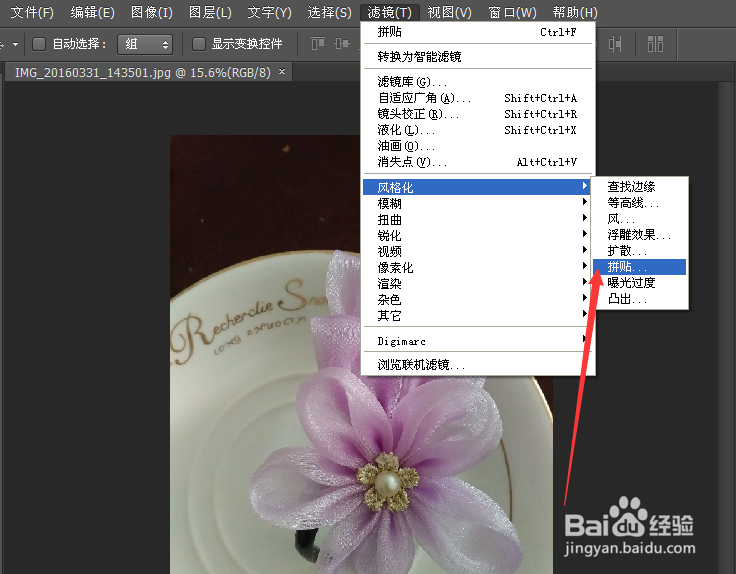This screenshot has height=574, width=736.
Task: Select 扩散... filter
Action: click(x=639, y=251)
